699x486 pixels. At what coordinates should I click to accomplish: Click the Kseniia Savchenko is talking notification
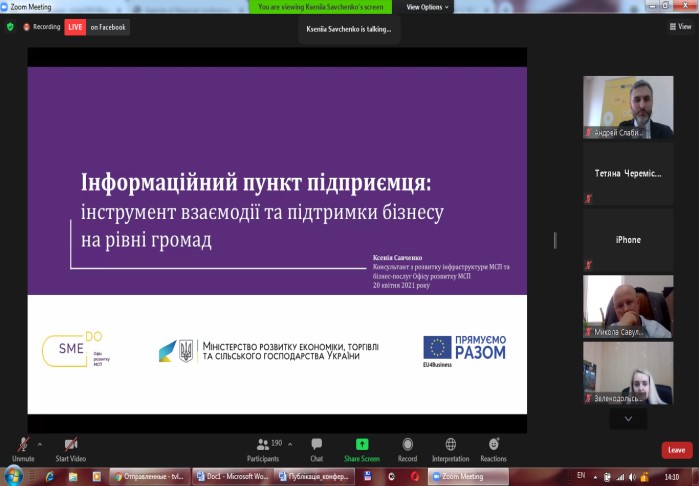point(349,29)
